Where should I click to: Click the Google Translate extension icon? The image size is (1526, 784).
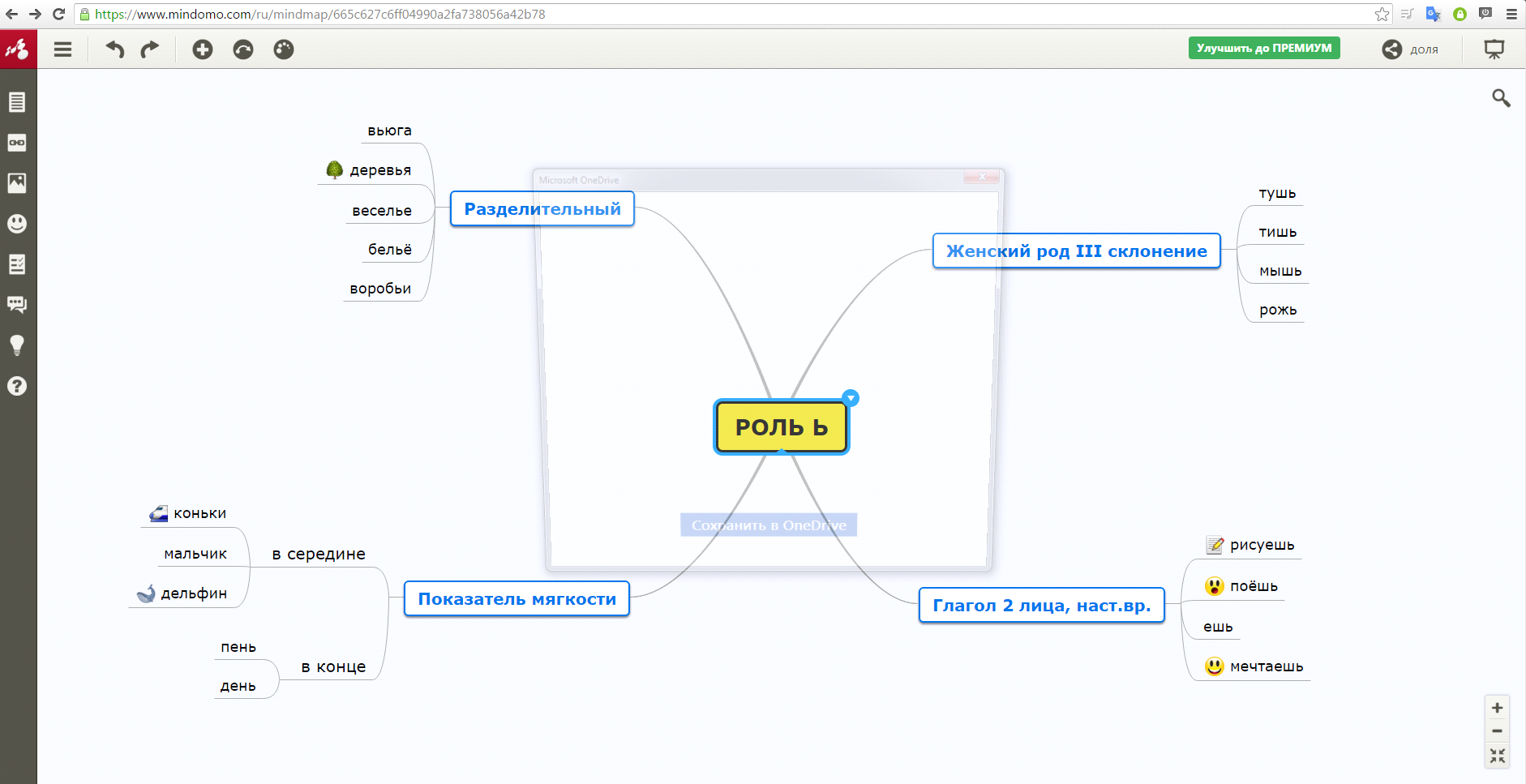[1434, 14]
